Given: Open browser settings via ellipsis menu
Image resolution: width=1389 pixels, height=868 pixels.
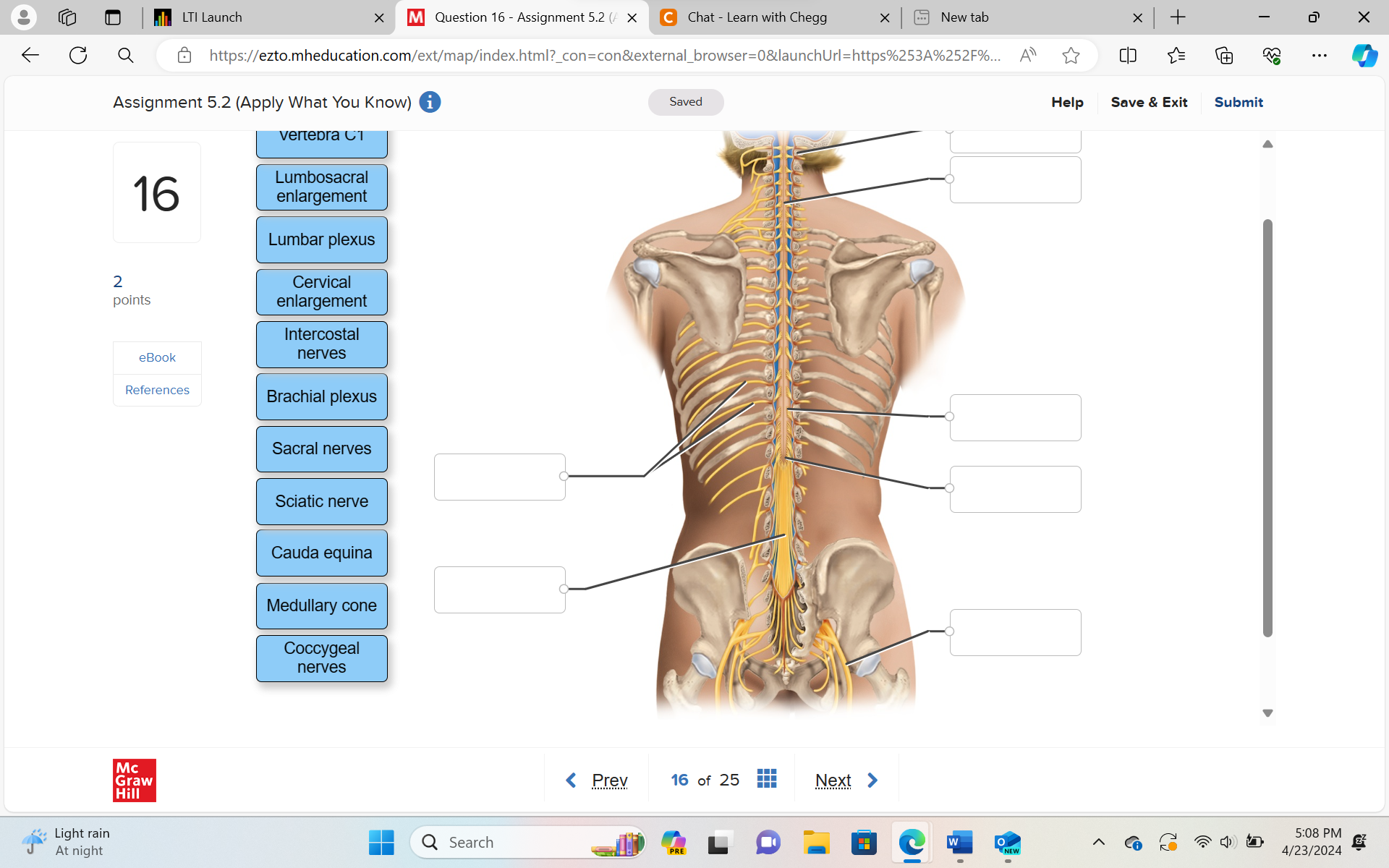Looking at the screenshot, I should (x=1320, y=55).
